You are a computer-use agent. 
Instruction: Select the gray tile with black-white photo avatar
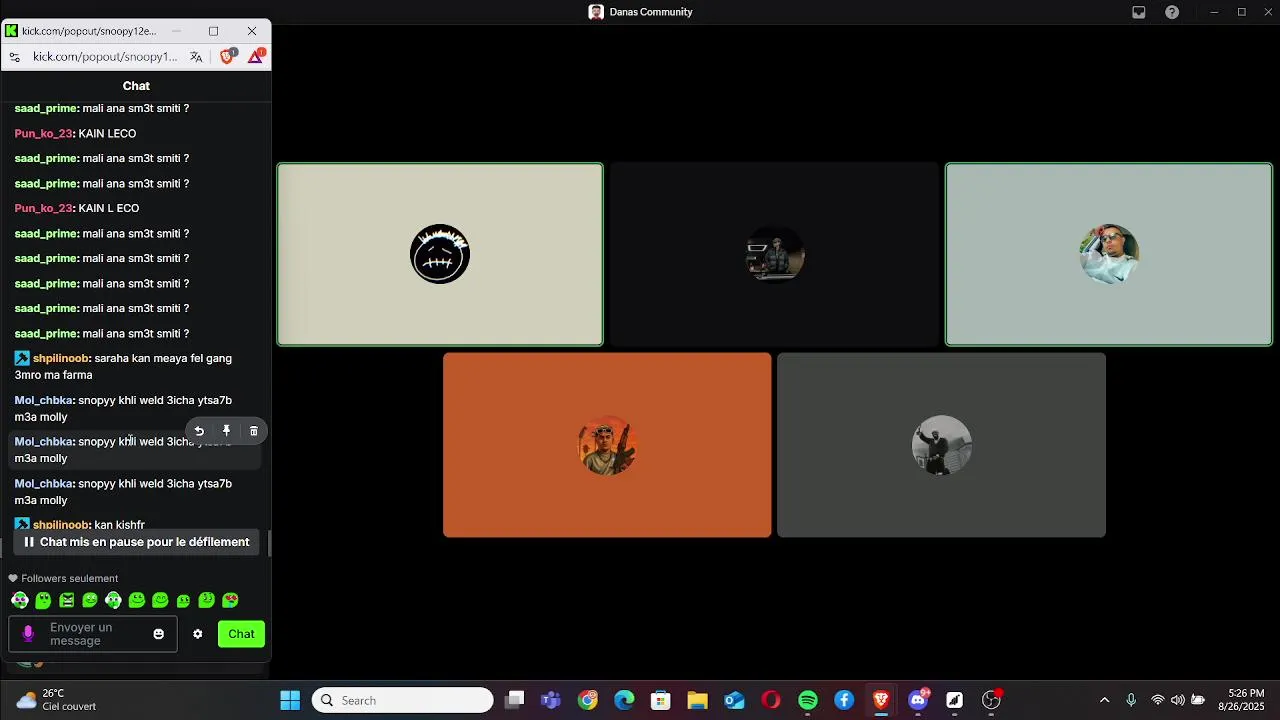pos(941,445)
